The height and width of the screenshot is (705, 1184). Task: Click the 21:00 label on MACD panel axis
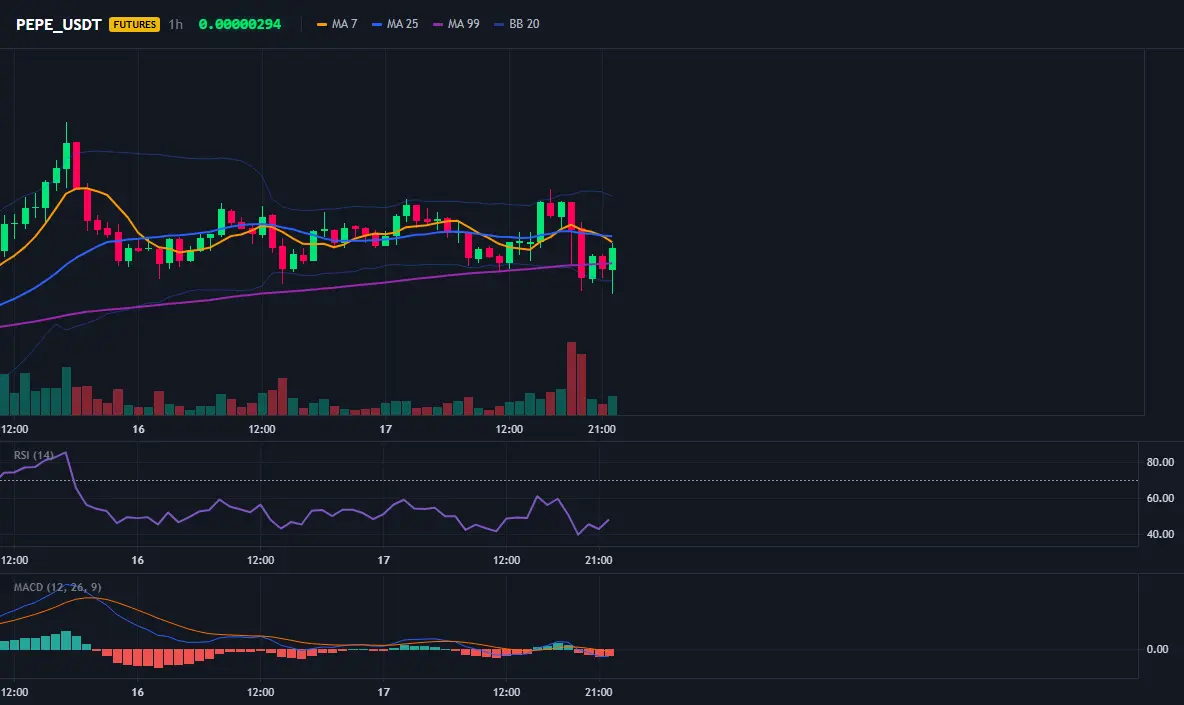(x=599, y=692)
